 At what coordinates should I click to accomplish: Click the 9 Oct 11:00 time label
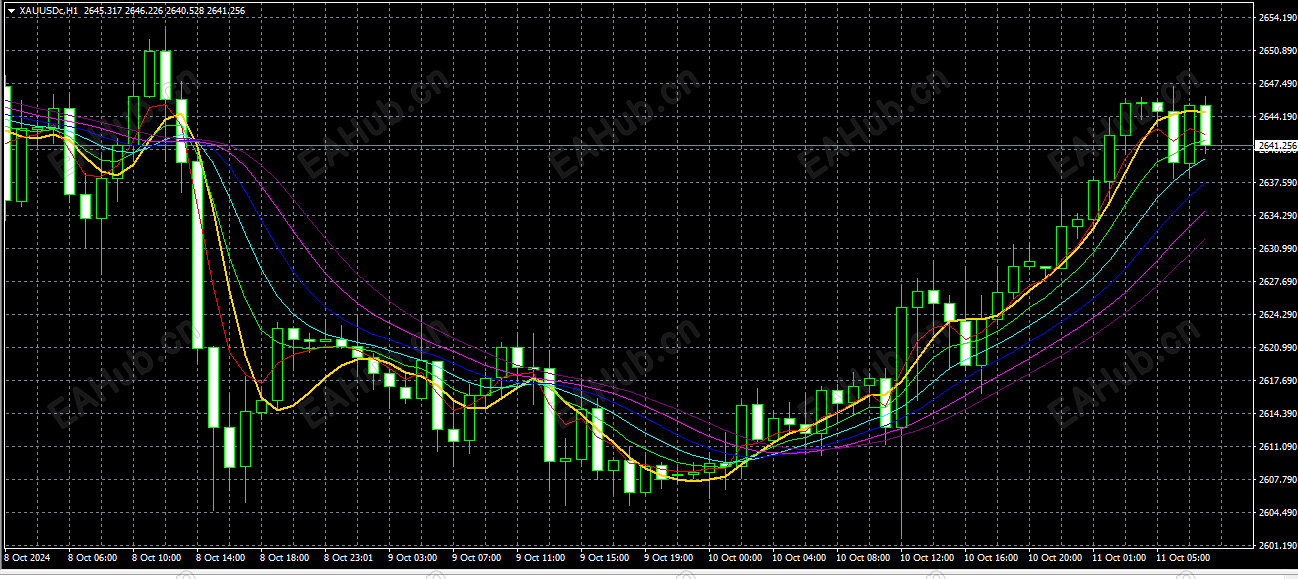541,557
